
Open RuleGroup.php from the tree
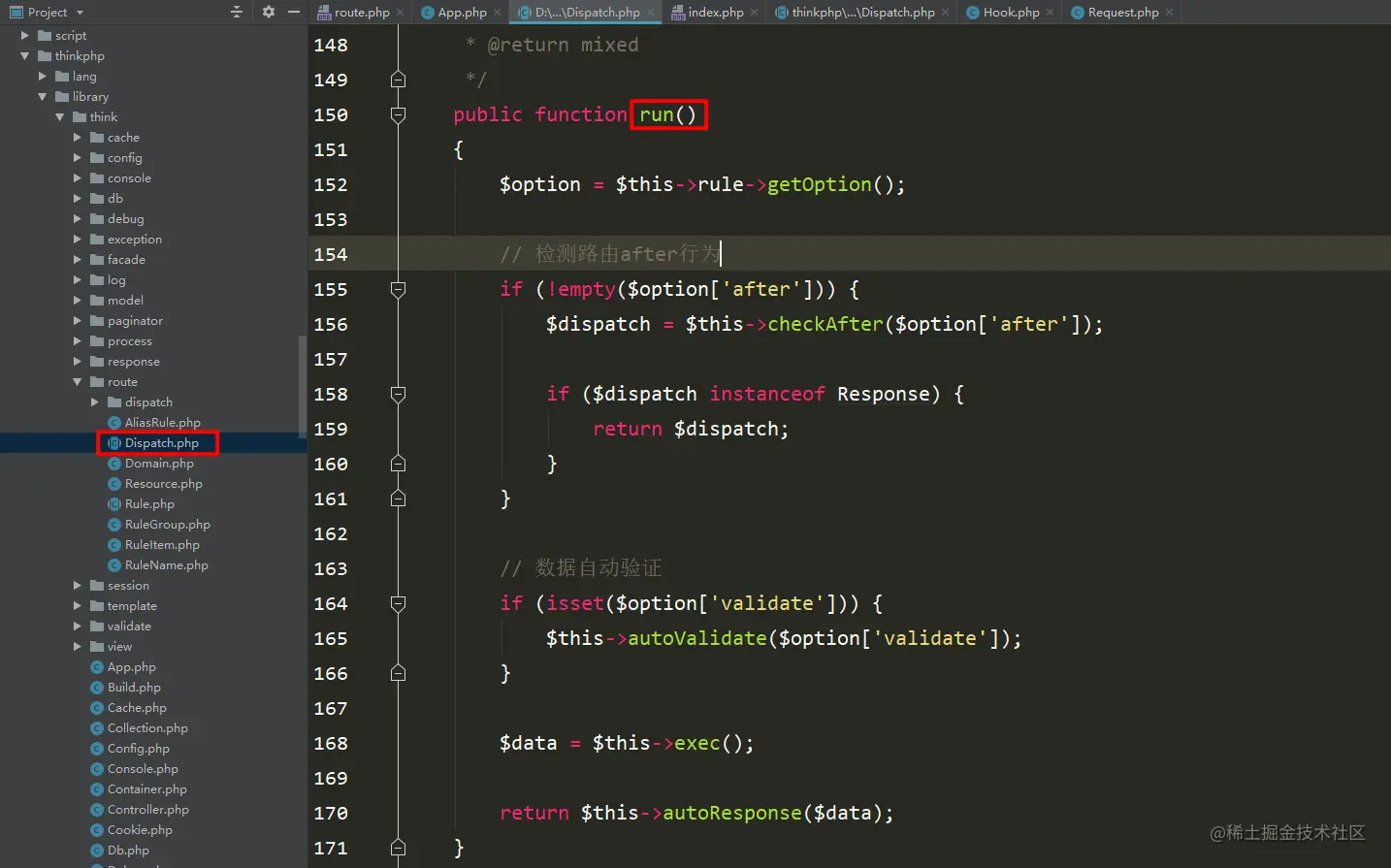159,525
